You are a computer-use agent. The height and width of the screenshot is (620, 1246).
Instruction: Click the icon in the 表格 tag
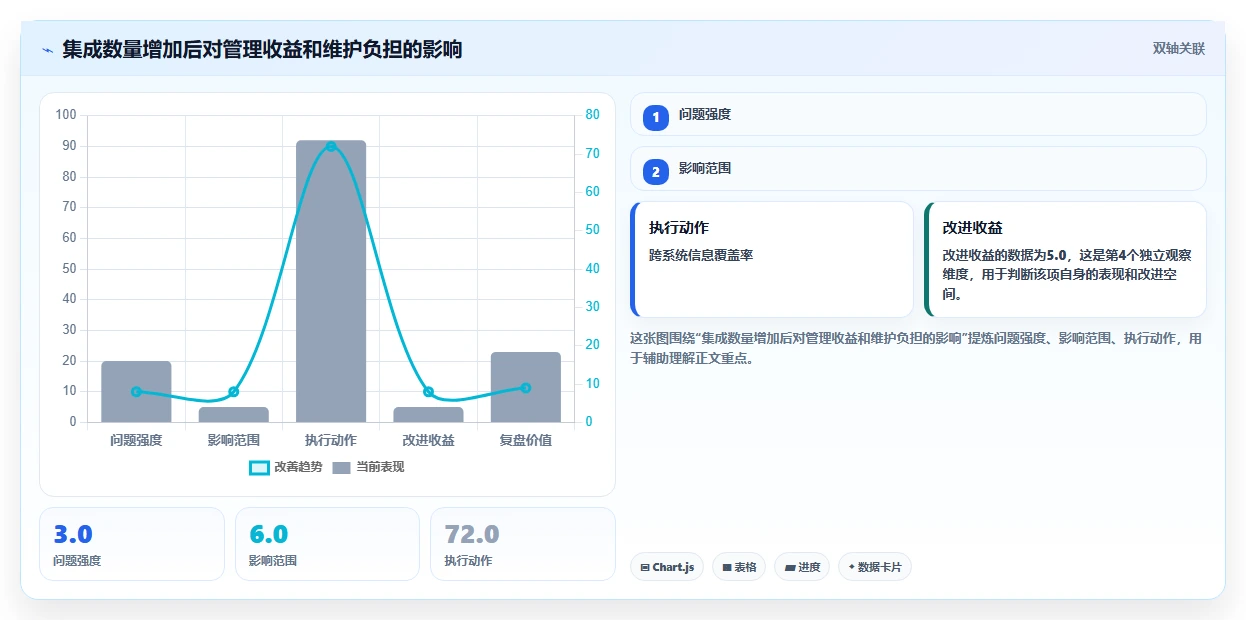(727, 567)
